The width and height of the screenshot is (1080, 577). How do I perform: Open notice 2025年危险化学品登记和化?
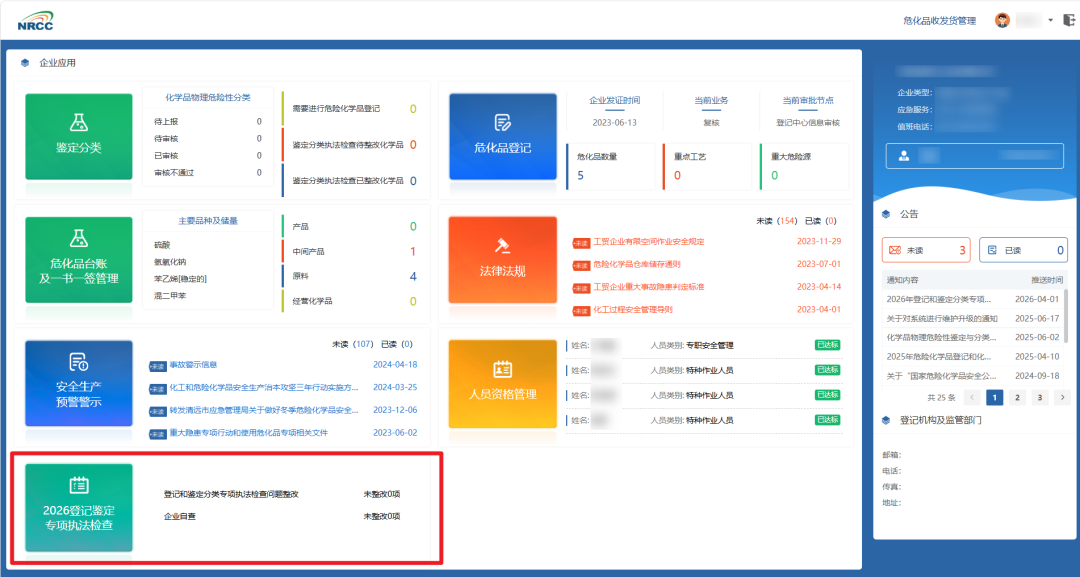939,357
